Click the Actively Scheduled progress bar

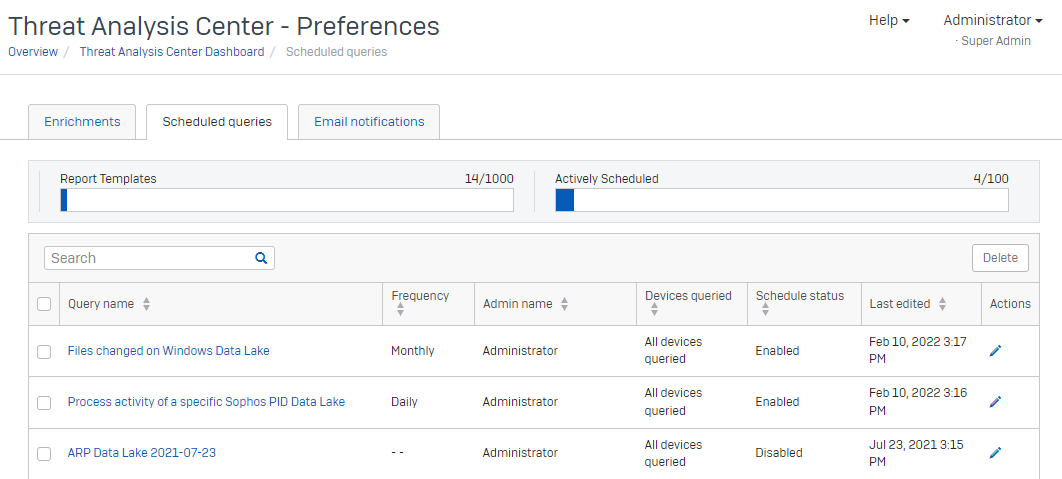(x=781, y=200)
